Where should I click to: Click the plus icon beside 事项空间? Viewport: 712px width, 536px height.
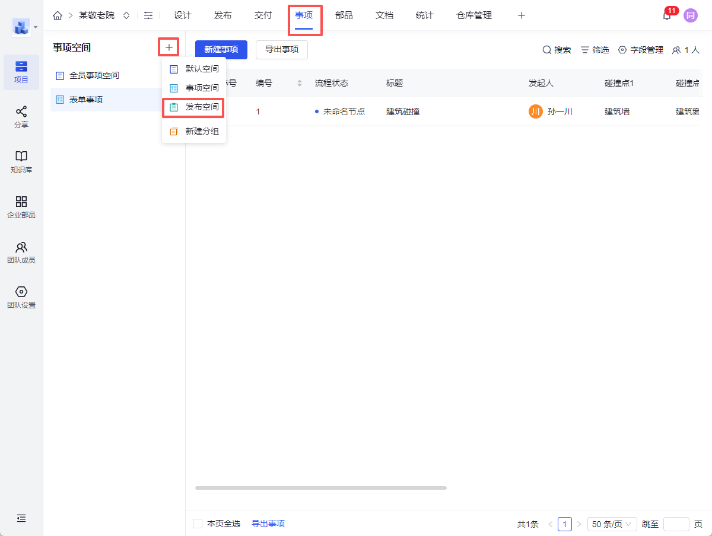coord(168,47)
